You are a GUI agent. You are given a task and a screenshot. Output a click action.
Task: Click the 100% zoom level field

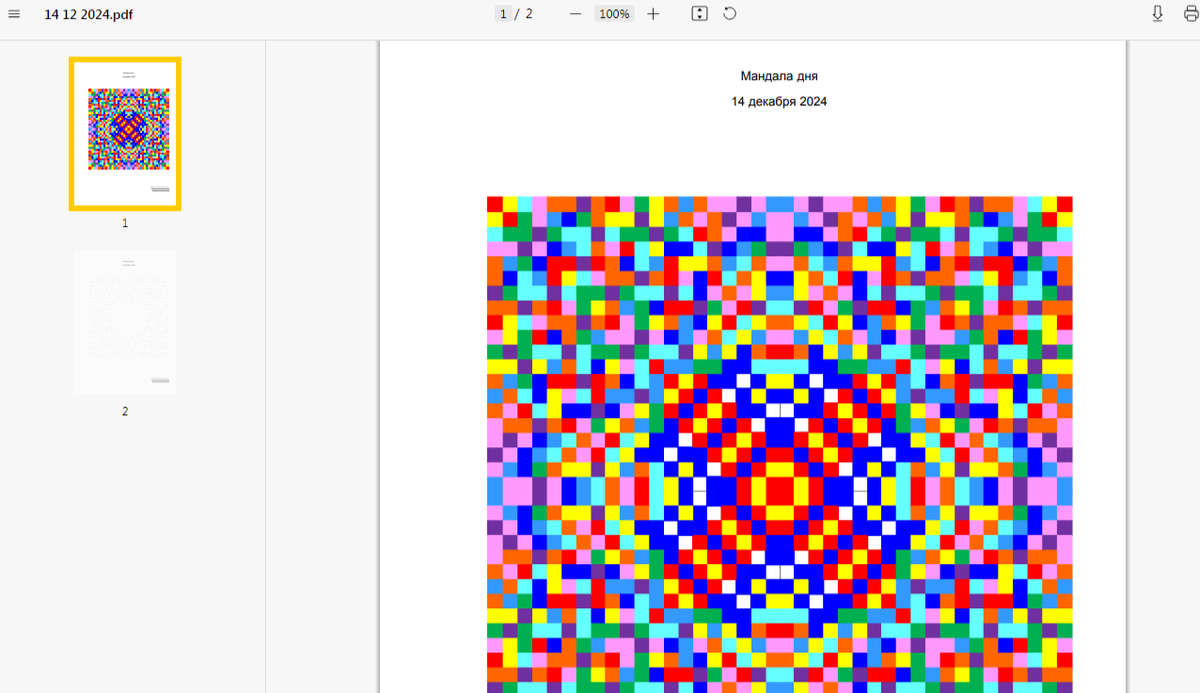[614, 14]
